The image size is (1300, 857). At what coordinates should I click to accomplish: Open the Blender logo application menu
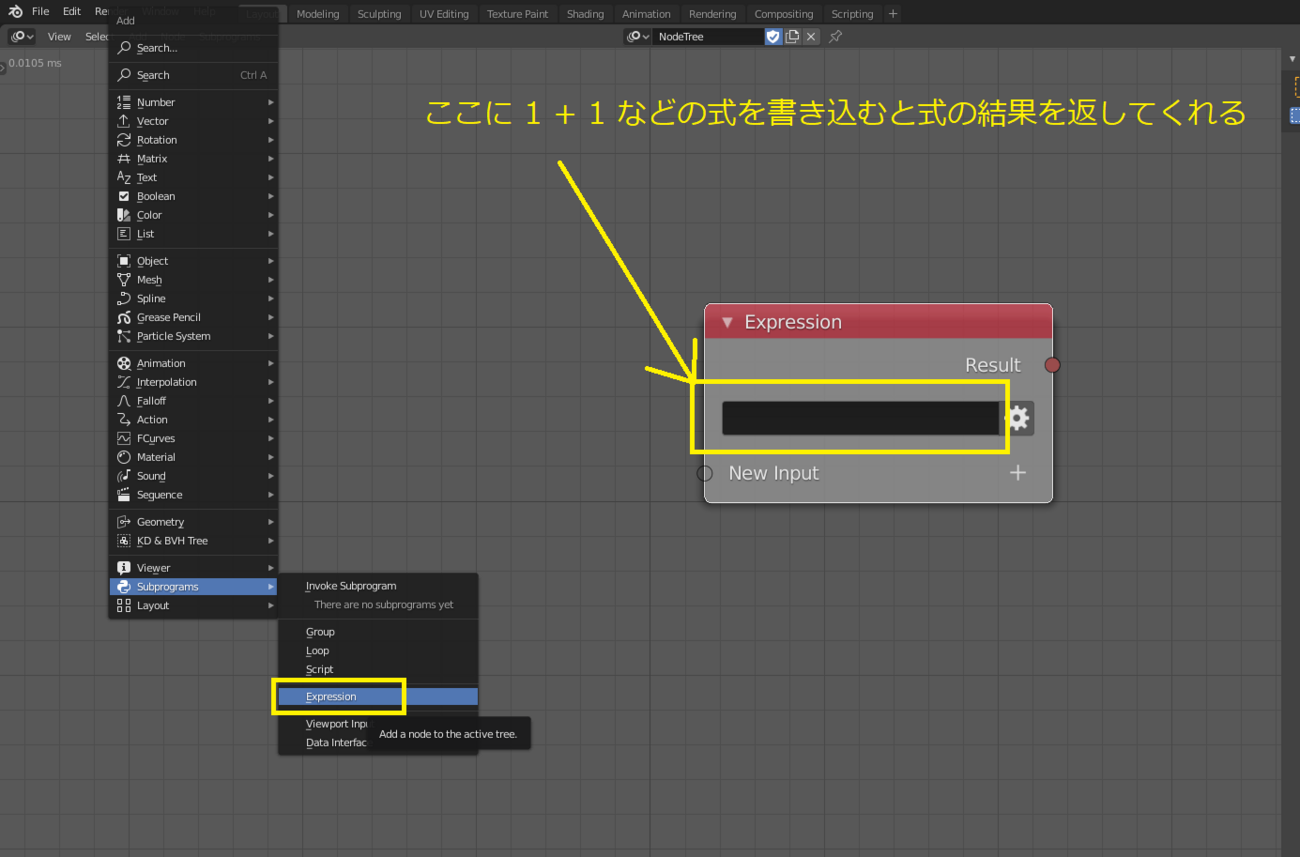15,12
